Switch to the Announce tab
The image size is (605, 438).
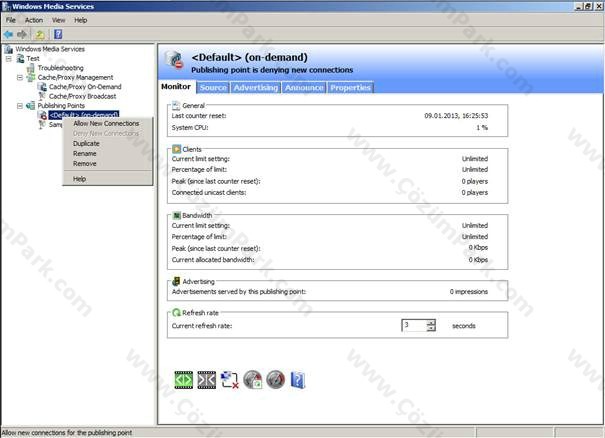[x=304, y=88]
